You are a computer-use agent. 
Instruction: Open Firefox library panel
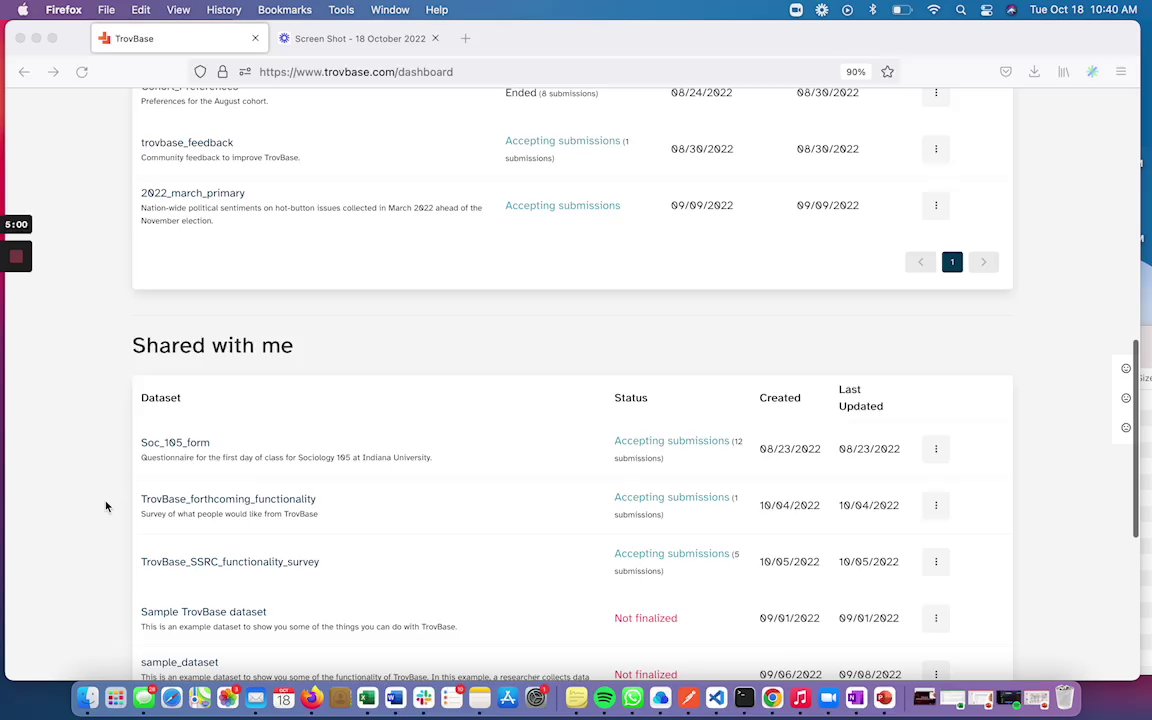[1063, 72]
